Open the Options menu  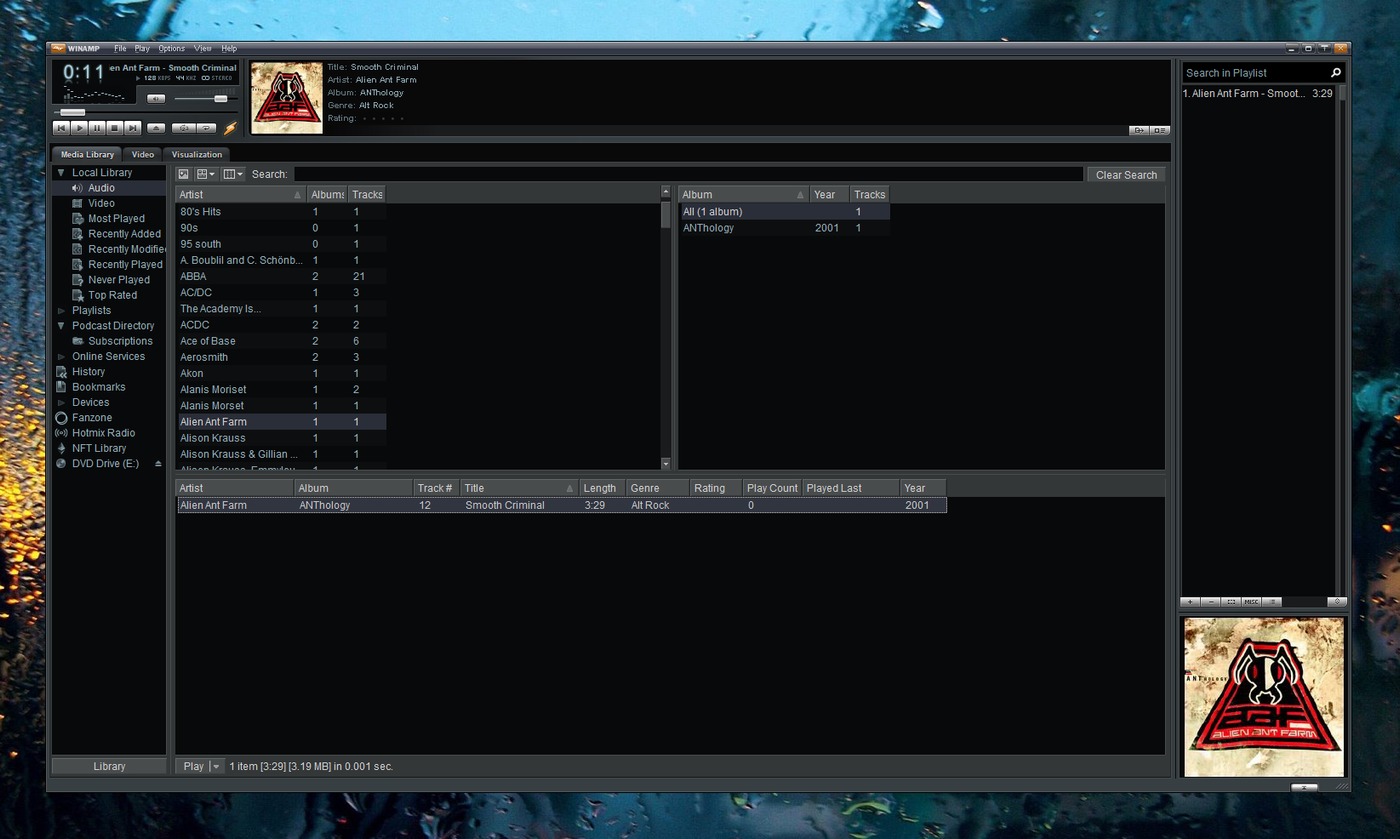point(171,48)
